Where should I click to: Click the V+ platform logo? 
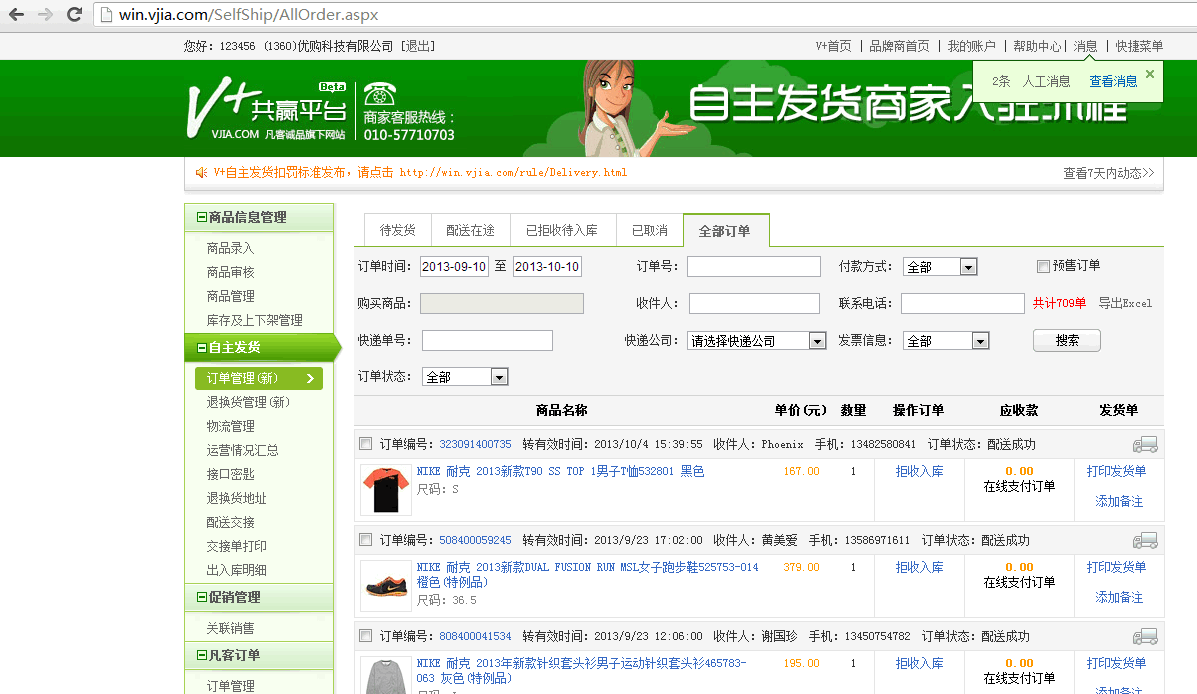click(266, 108)
